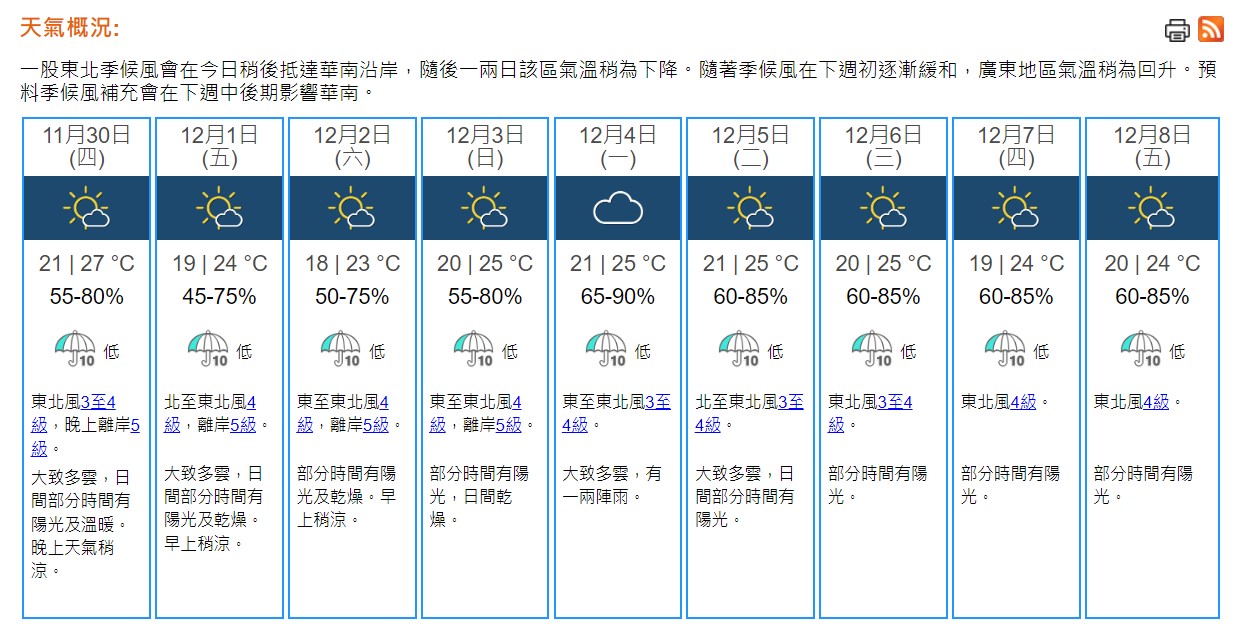
Task: Click the umbrella rain probability icon for 12月1日
Action: [x=208, y=349]
